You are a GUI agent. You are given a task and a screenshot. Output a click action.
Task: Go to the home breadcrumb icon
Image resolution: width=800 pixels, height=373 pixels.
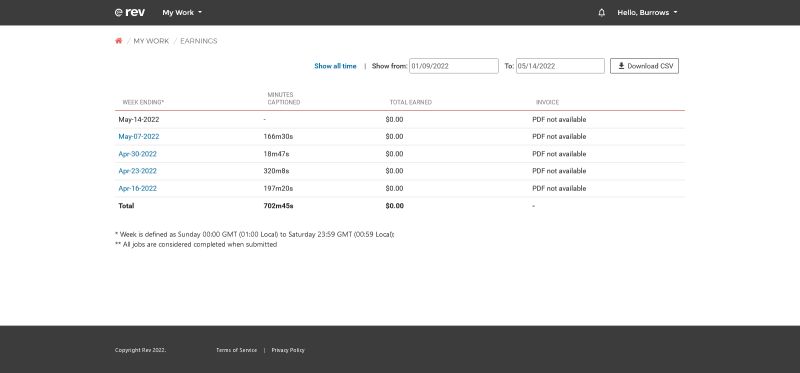coord(118,41)
